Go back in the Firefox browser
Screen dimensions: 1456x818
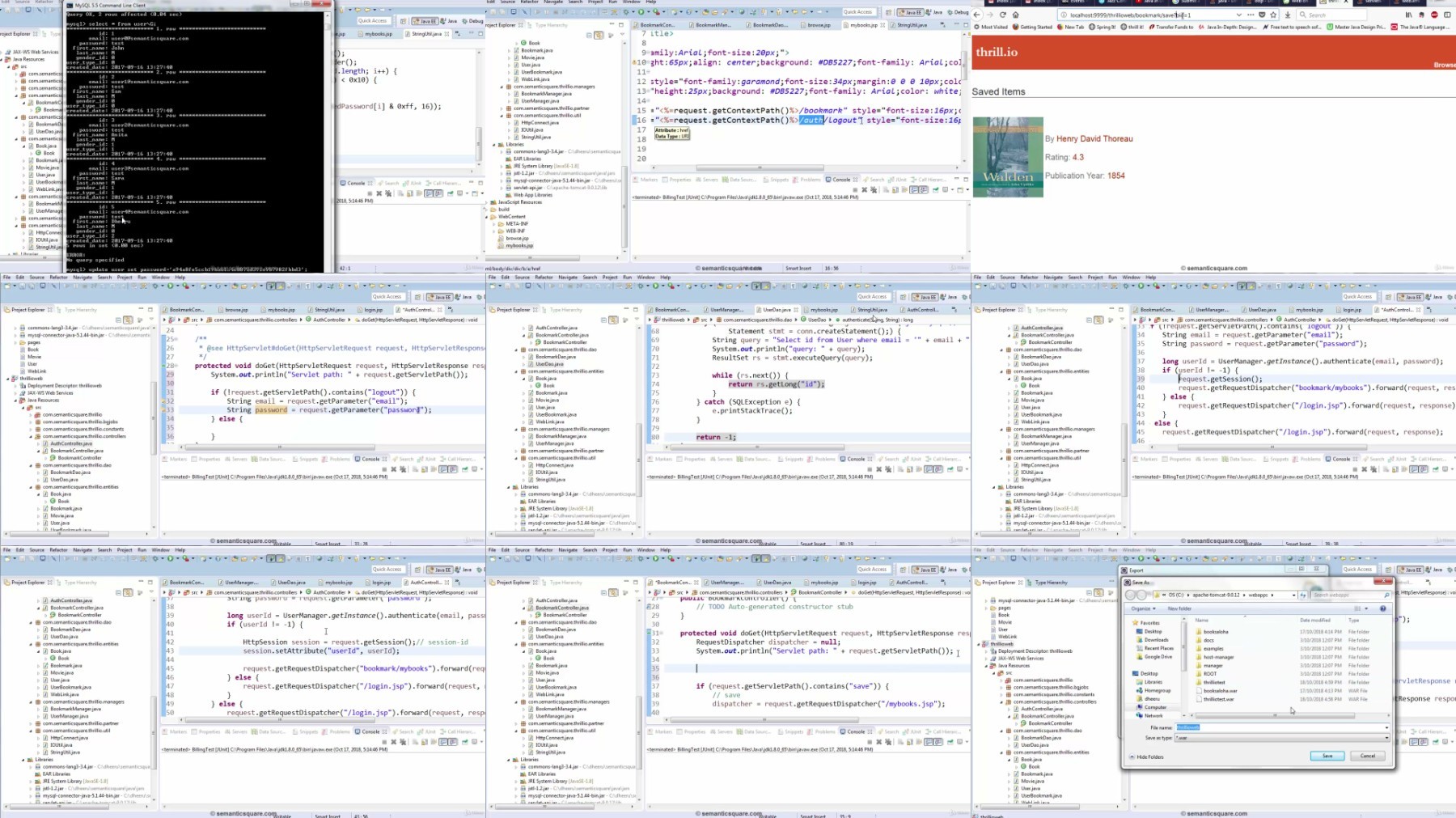pyautogui.click(x=977, y=15)
